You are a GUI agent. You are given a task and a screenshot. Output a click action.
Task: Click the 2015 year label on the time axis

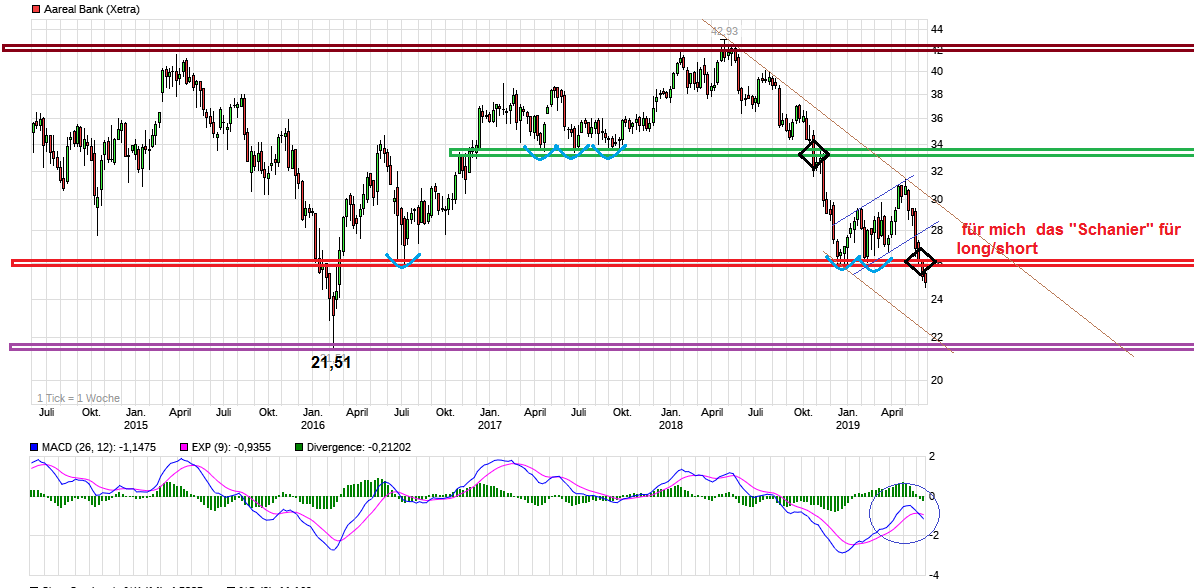point(136,424)
